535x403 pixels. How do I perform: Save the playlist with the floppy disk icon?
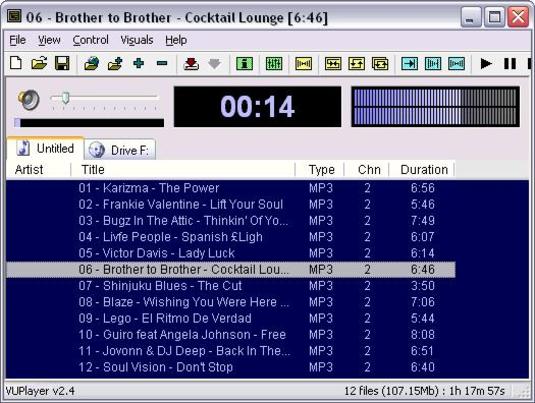[x=62, y=63]
